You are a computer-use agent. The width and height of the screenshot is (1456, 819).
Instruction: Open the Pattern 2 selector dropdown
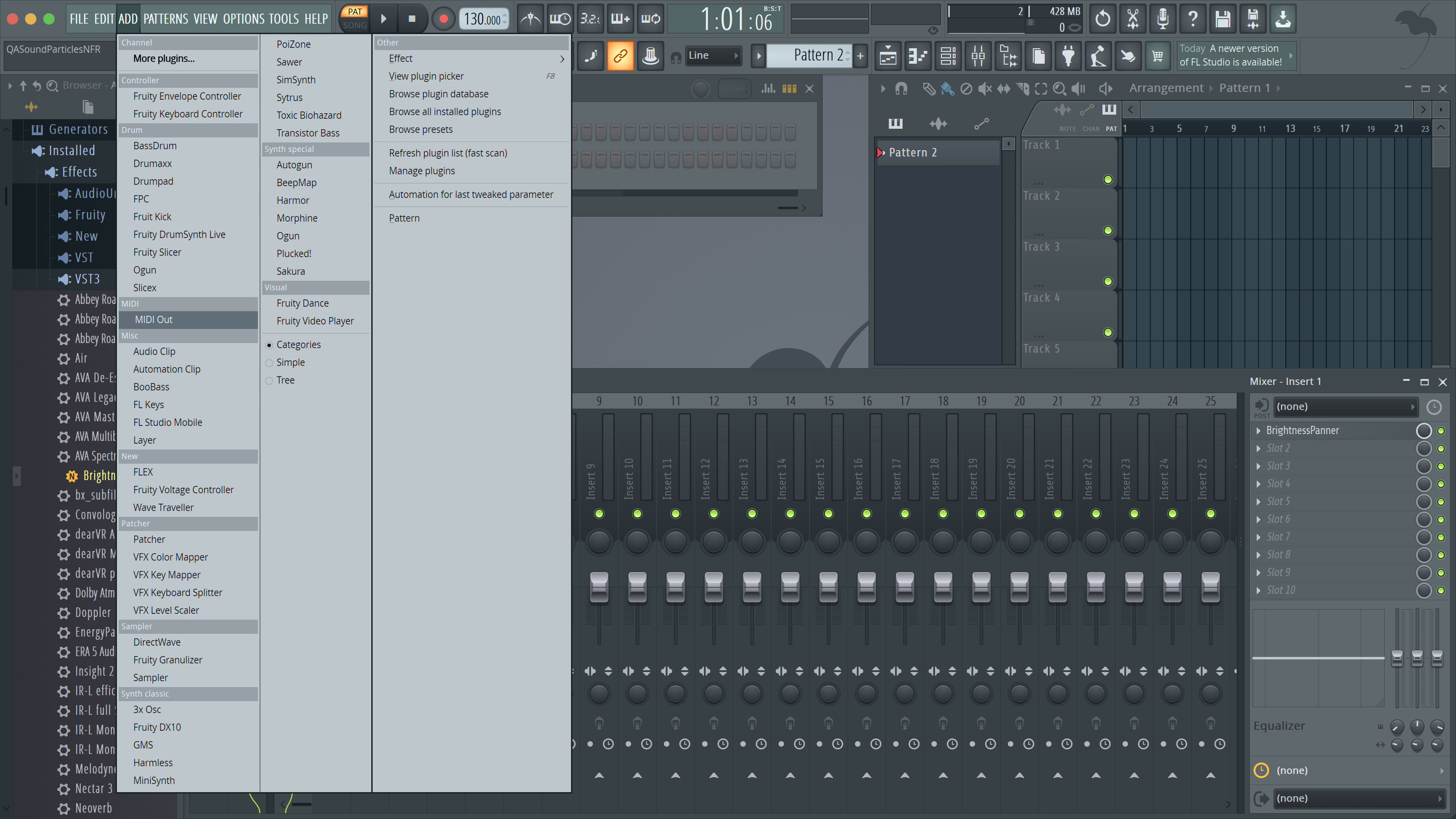(809, 56)
